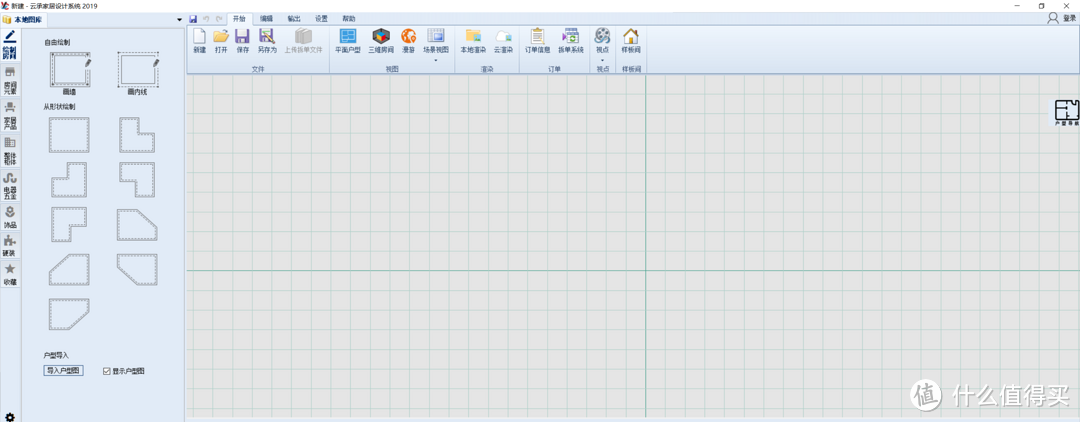Screen dimensions: 1080x422
Task: Pick the L-shape room with top-right notch
Action: [137, 135]
